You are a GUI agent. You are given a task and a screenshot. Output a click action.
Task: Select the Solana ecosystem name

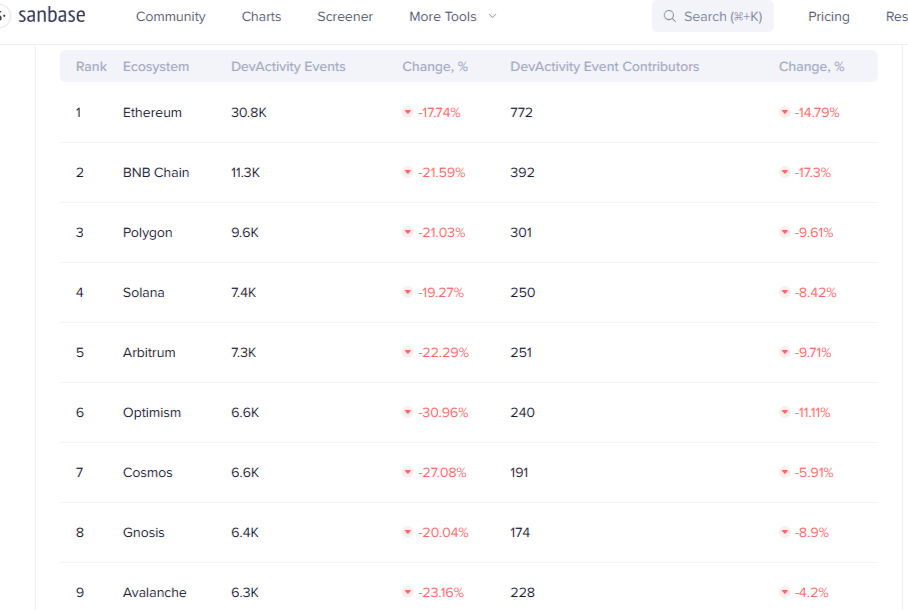tap(144, 293)
